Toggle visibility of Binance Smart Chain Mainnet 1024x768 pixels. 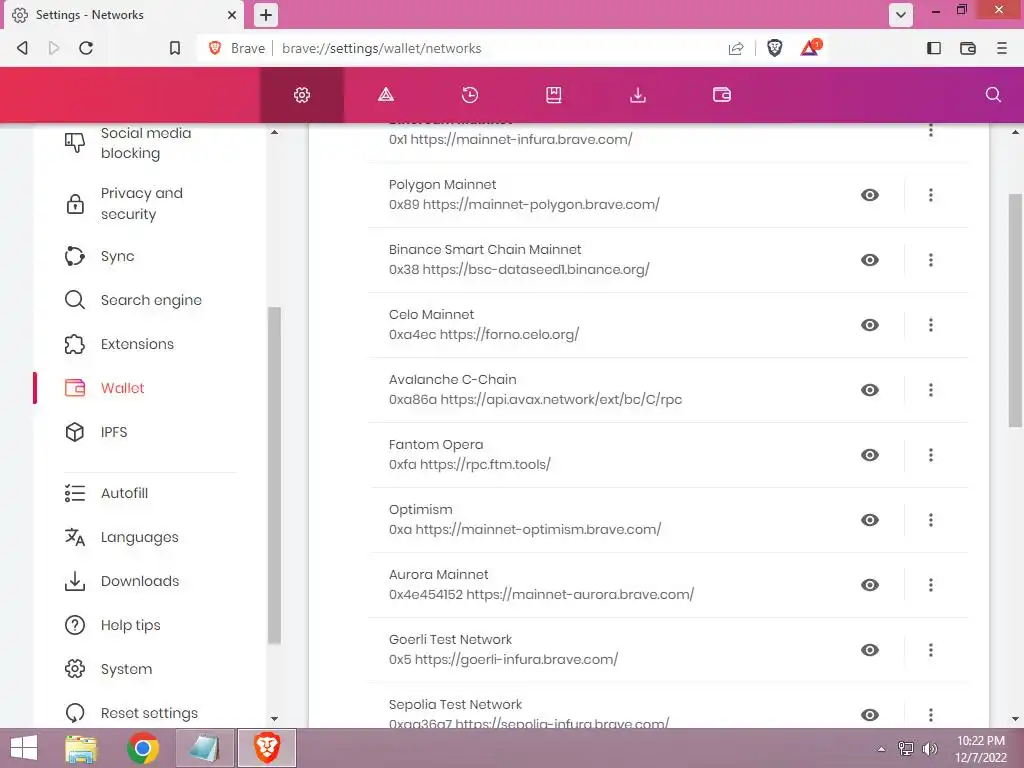(870, 260)
